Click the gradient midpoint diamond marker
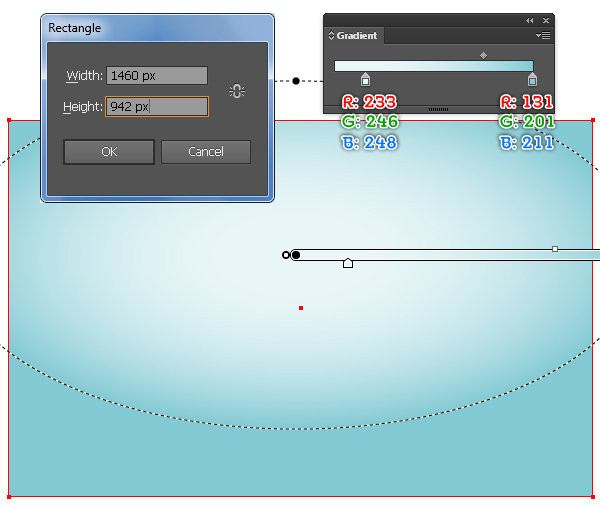Image resolution: width=600 pixels, height=508 pixels. [483, 55]
